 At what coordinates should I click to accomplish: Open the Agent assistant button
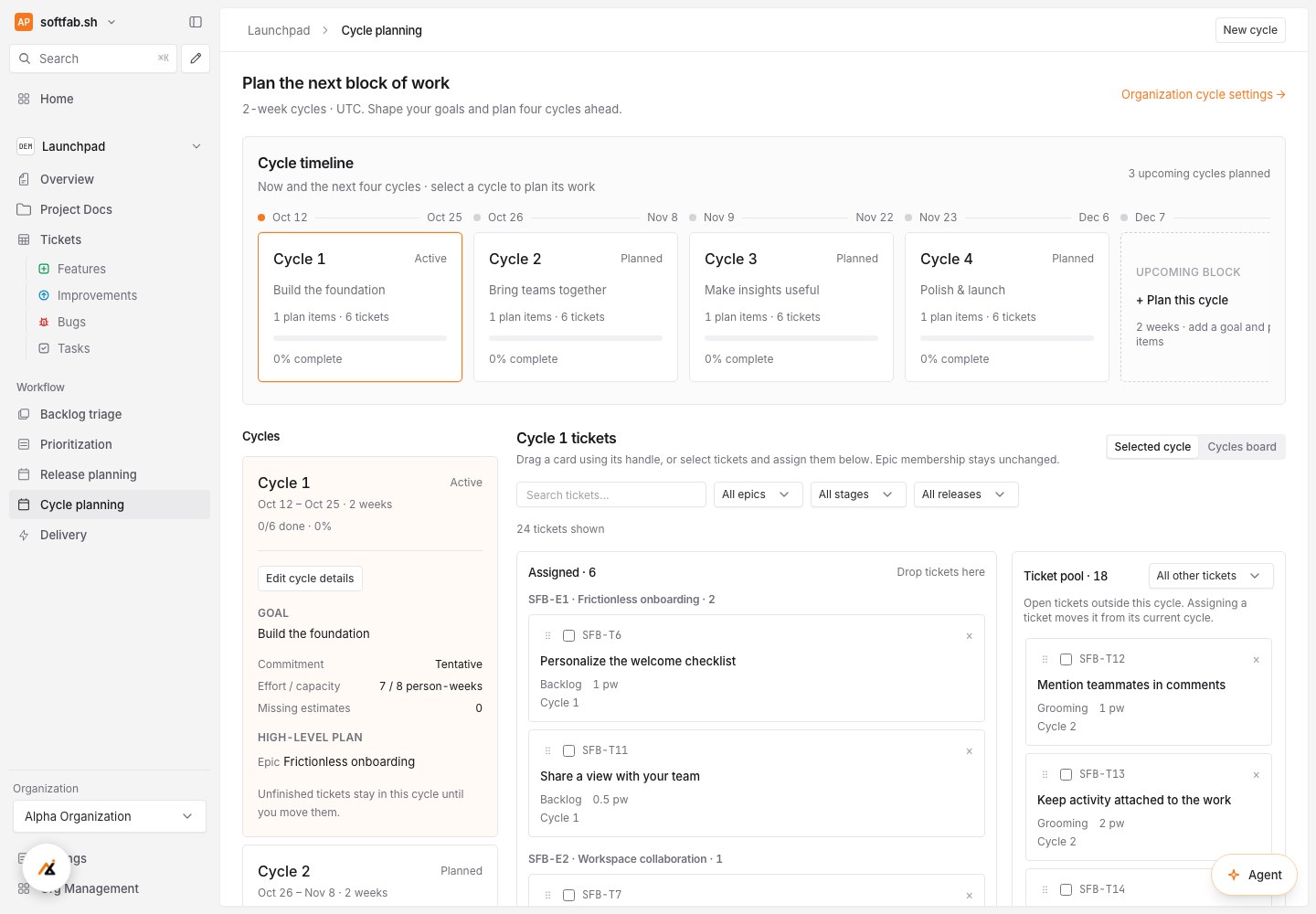coord(1254,875)
